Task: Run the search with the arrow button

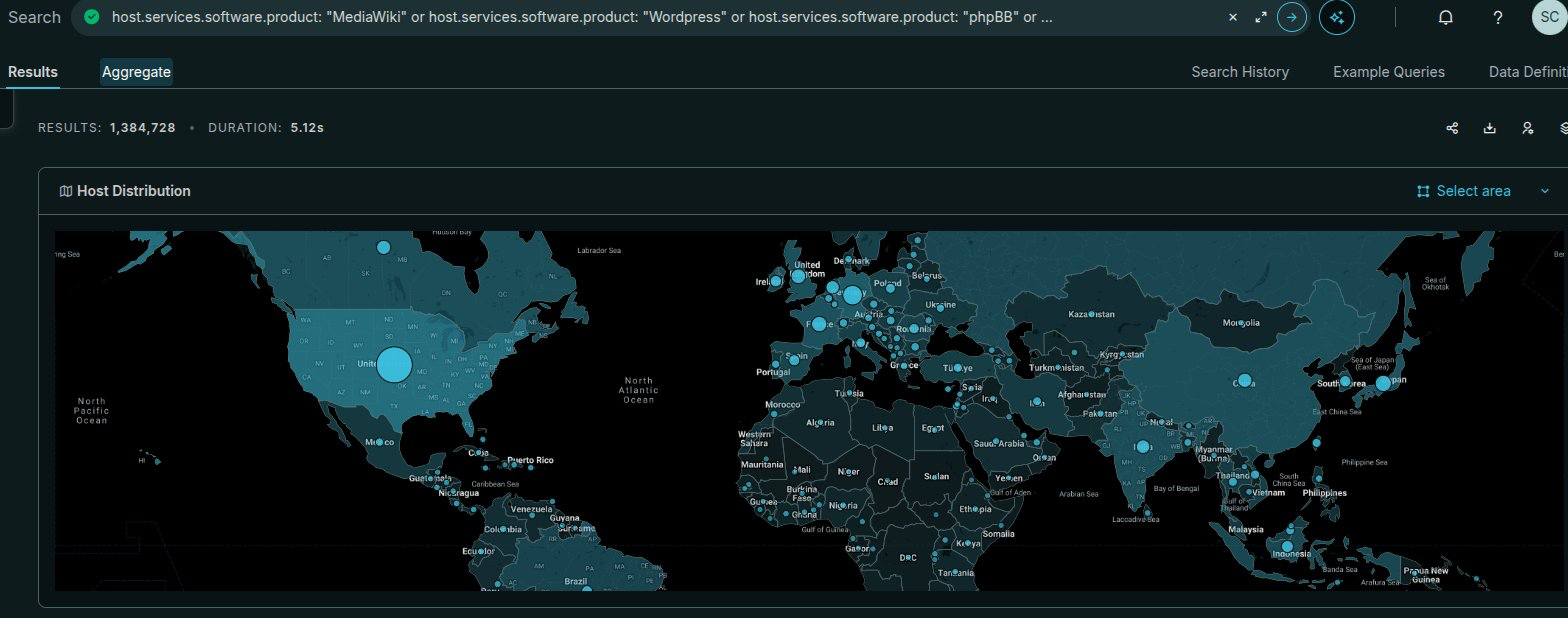Action: click(1292, 17)
